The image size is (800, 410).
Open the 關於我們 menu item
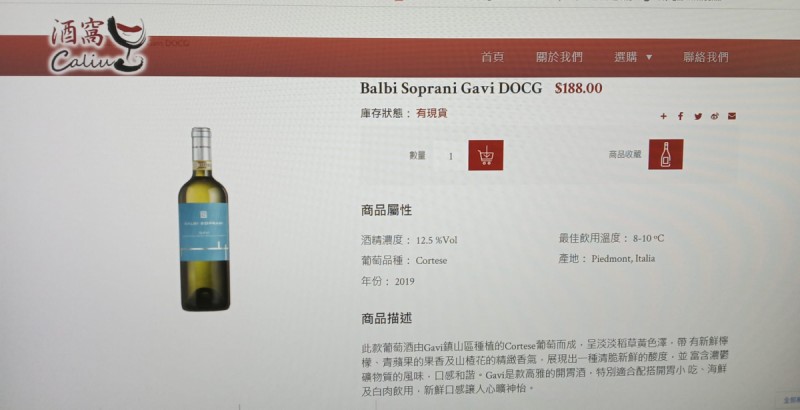pos(559,57)
